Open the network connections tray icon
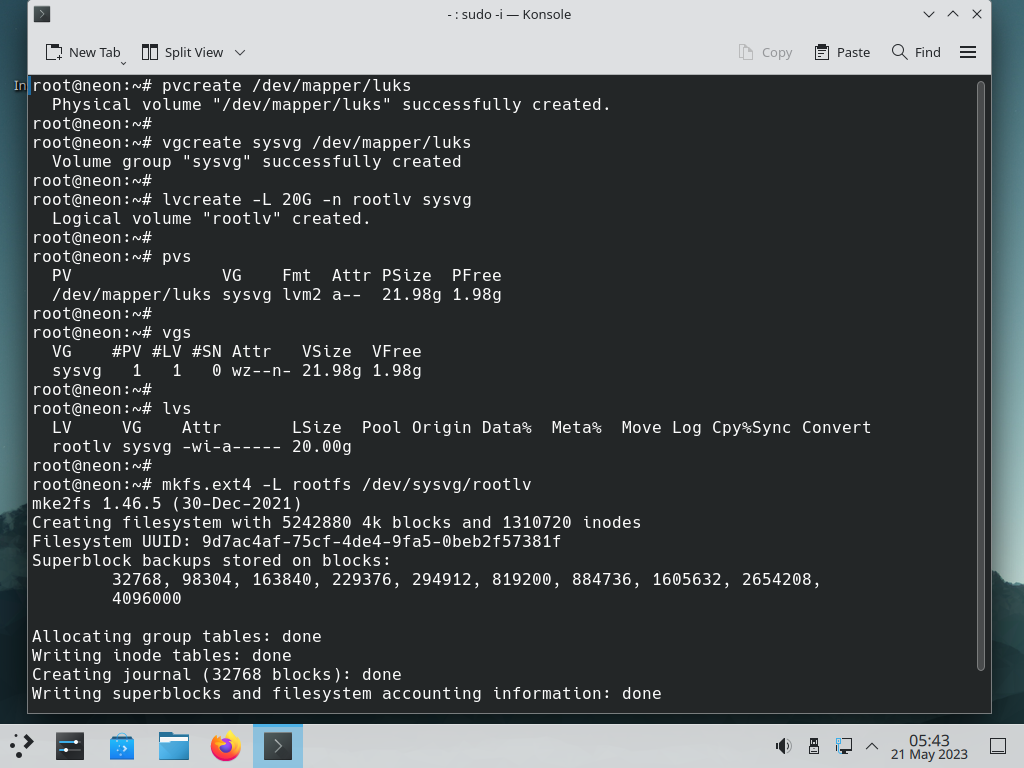Viewport: 1024px width, 768px height. [843, 746]
